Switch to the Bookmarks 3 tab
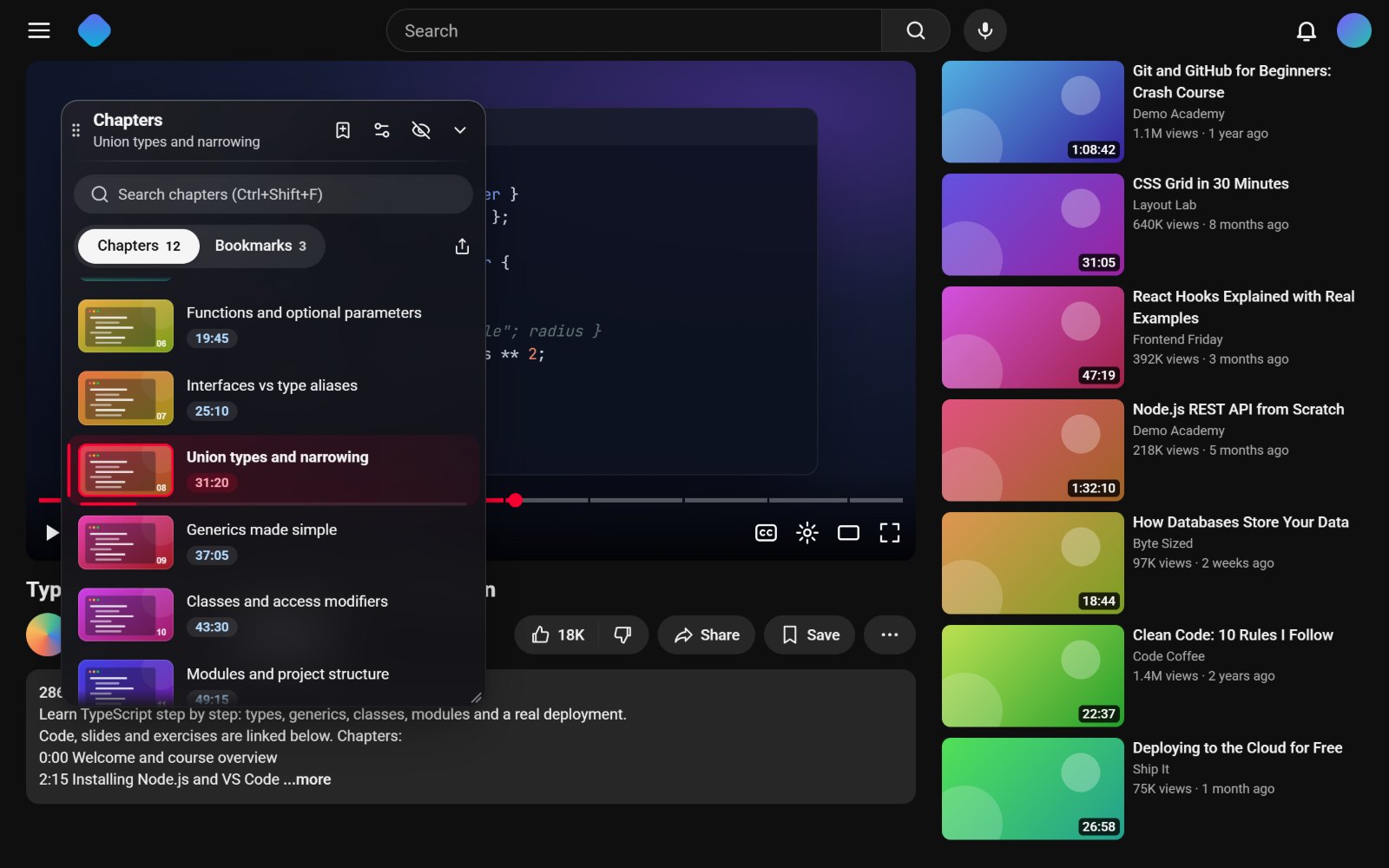1389x868 pixels. [x=260, y=247]
